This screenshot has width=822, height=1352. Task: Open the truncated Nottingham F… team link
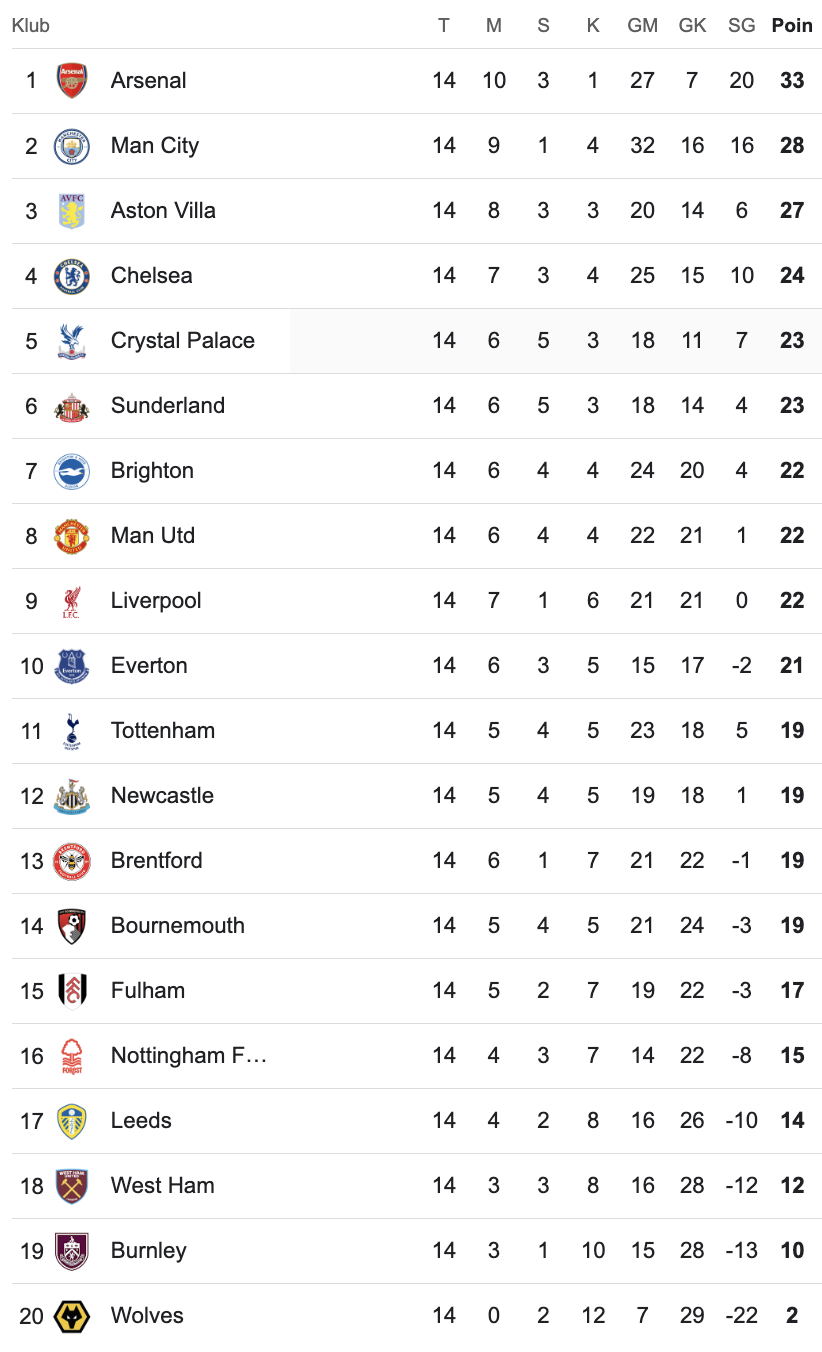tap(188, 1056)
